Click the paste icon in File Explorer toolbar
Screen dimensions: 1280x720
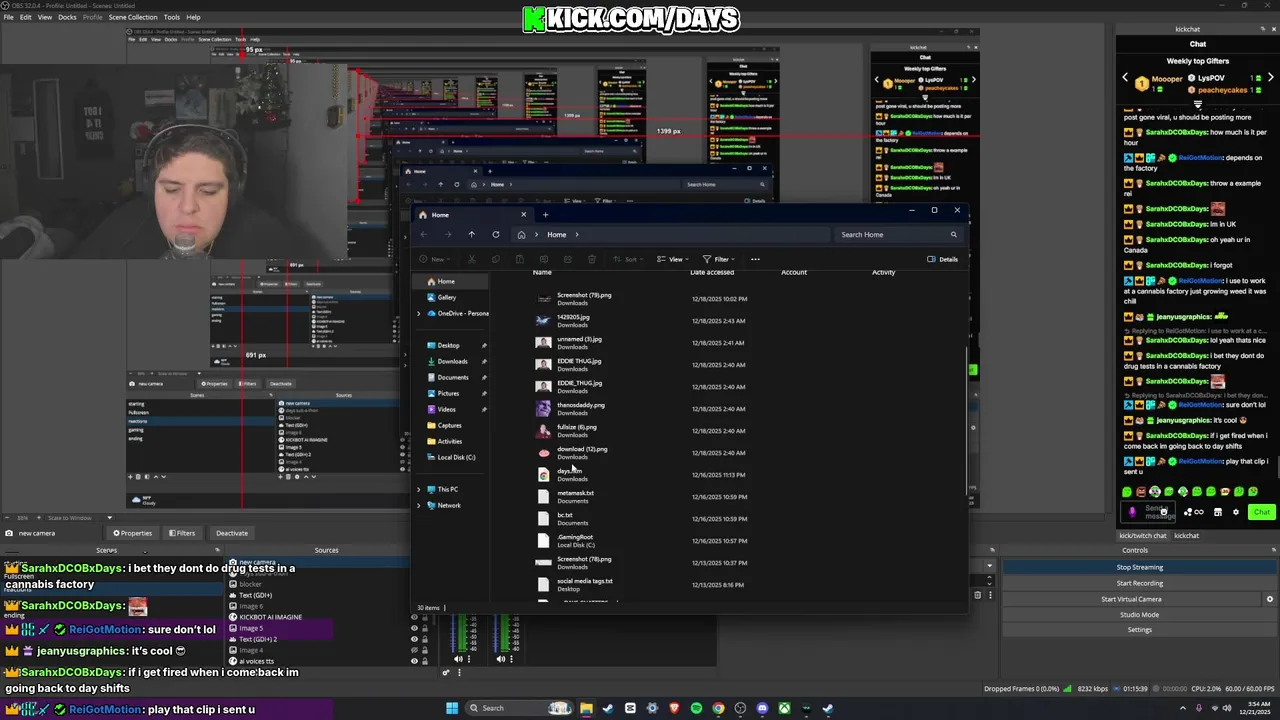520,259
